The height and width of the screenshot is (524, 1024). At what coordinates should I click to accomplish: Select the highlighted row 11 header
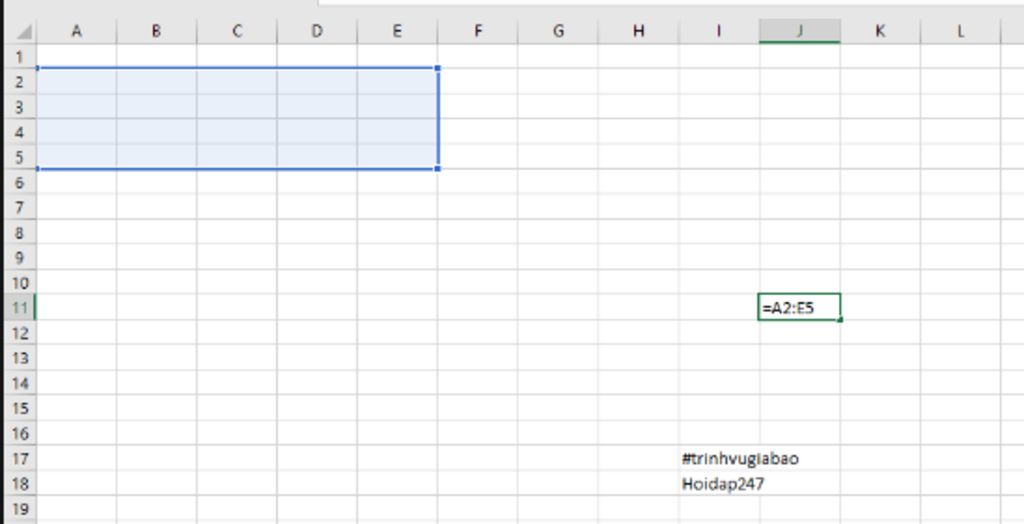click(18, 307)
